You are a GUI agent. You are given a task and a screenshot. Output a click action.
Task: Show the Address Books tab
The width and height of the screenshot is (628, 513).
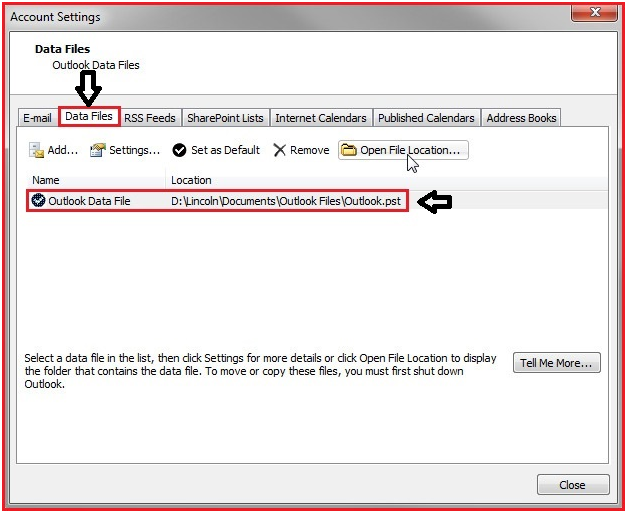click(x=521, y=118)
